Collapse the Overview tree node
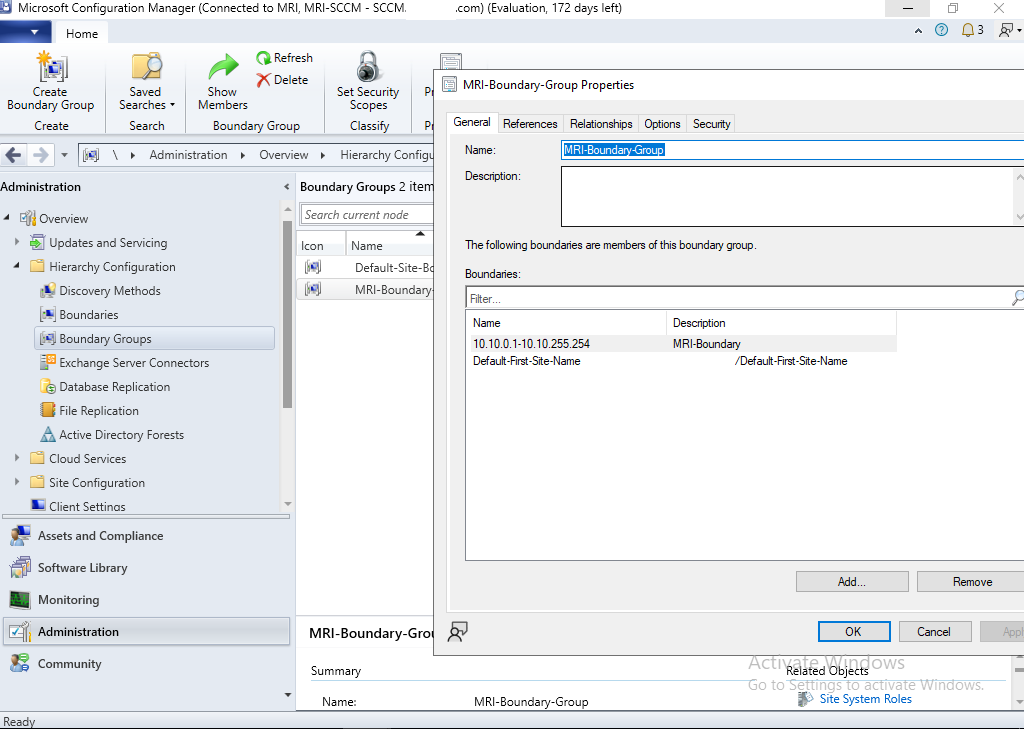The height and width of the screenshot is (729, 1024). click(7, 218)
